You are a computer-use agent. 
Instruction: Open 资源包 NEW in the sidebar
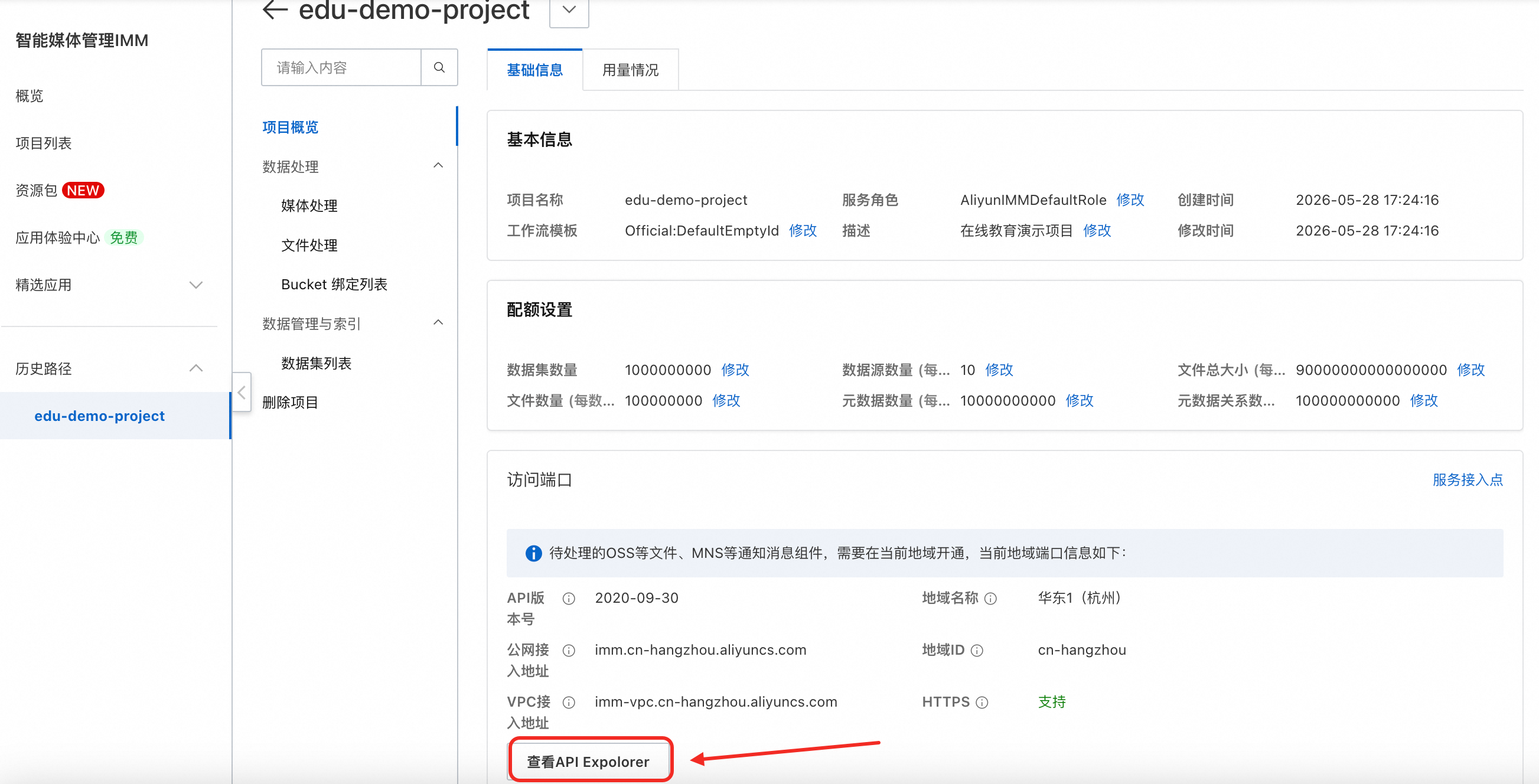pos(60,190)
